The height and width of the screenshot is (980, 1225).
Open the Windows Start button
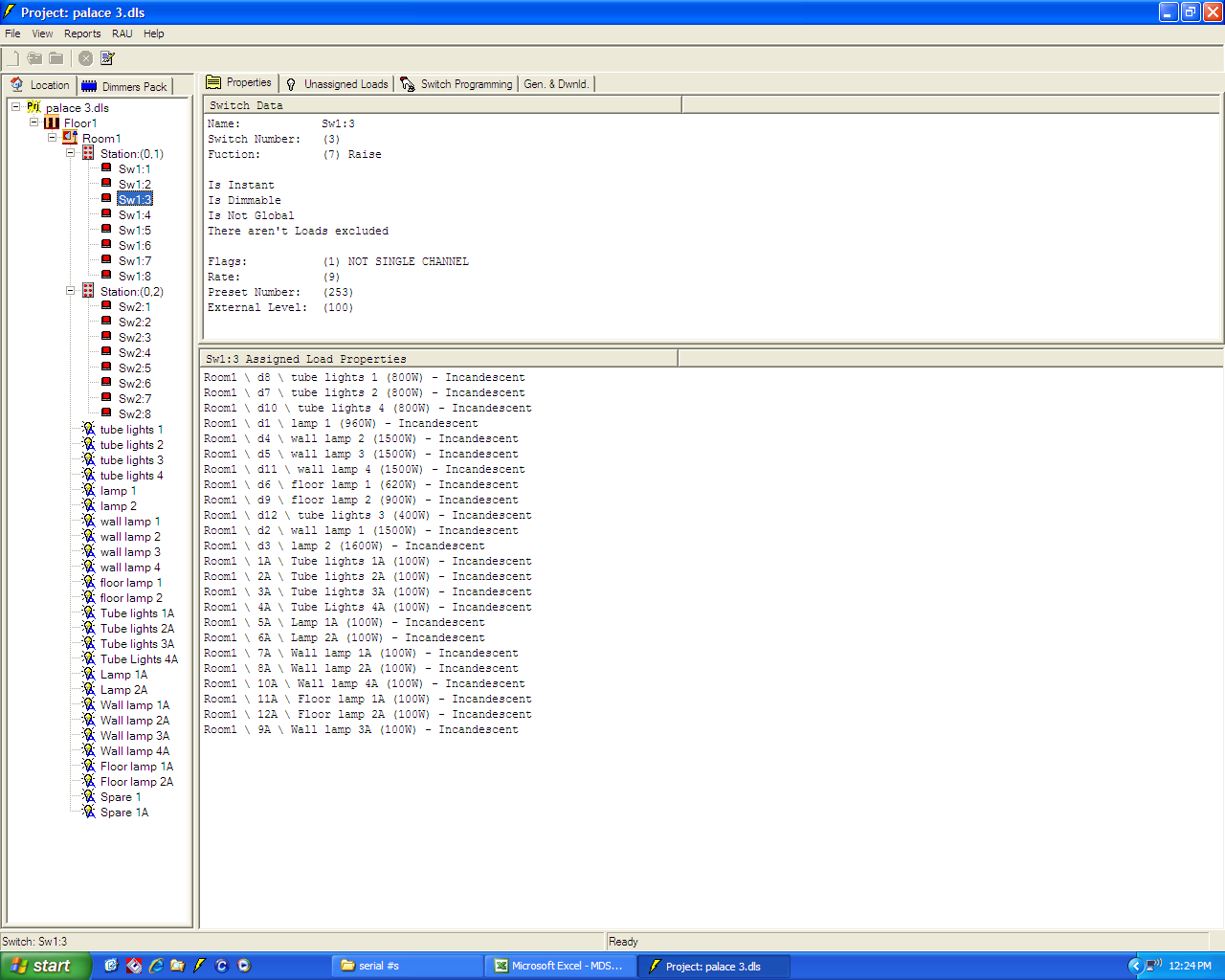pos(46,966)
